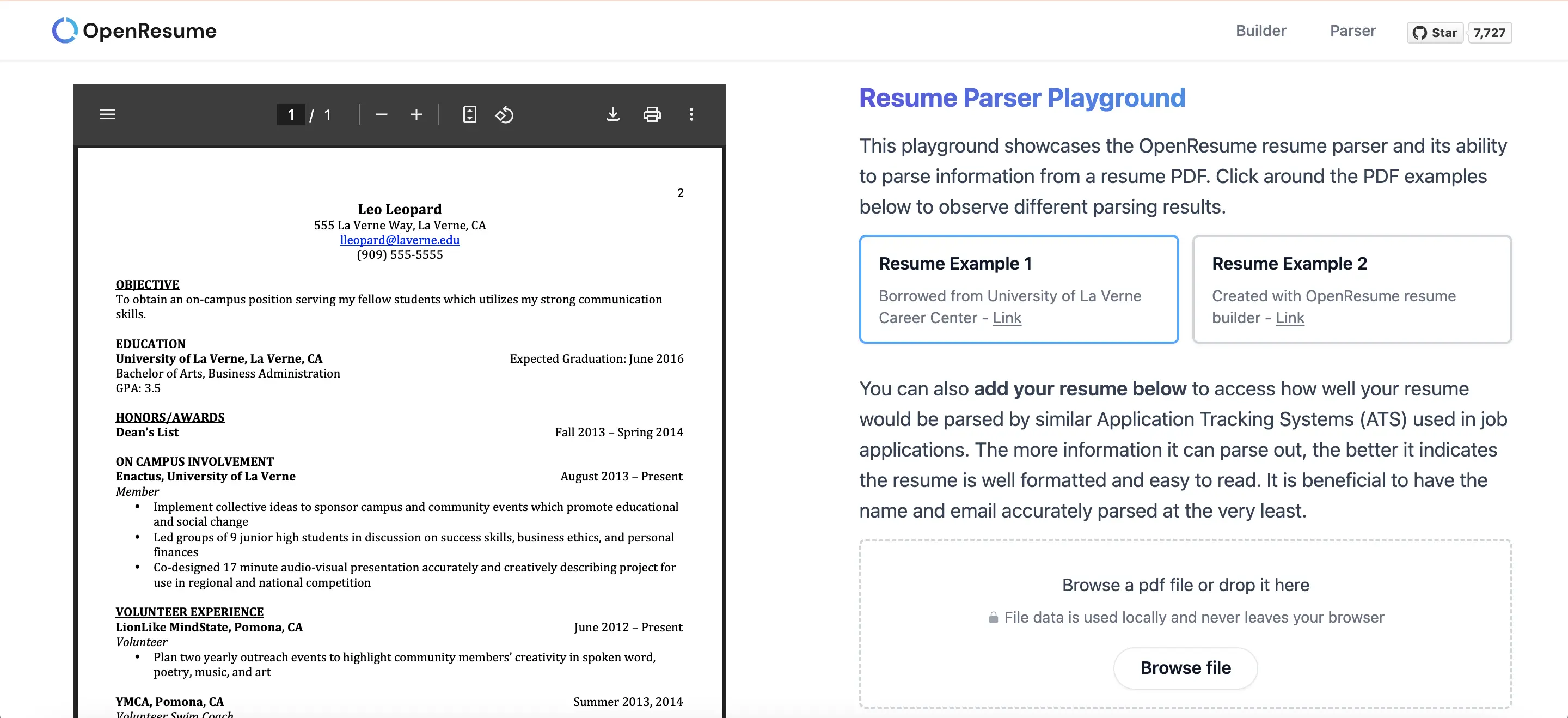Print the resume PDF
The image size is (1568, 718).
[652, 114]
